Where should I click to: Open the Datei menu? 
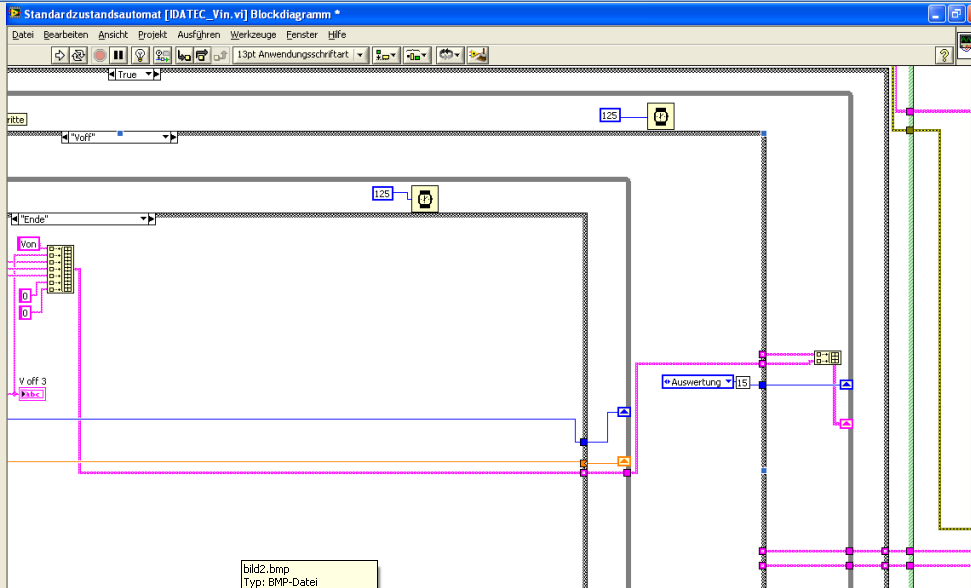(23, 35)
